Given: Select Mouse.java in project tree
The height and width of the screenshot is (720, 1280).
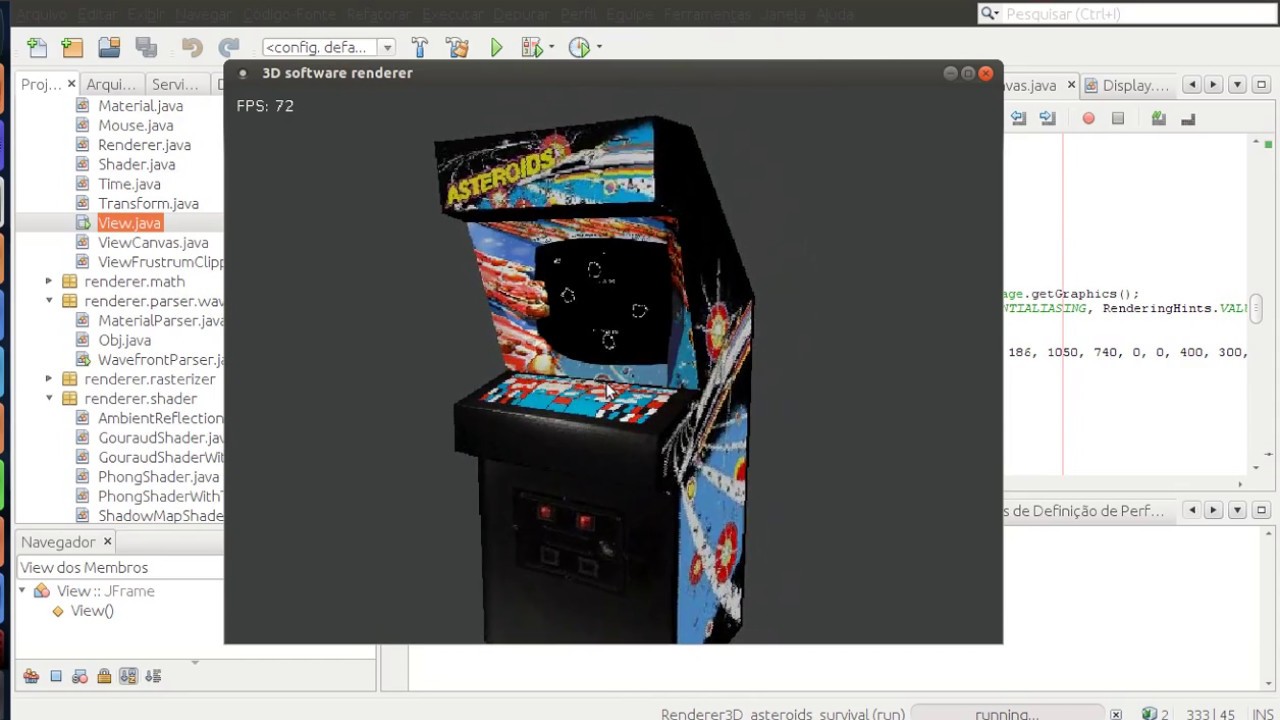Looking at the screenshot, I should pyautogui.click(x=135, y=125).
